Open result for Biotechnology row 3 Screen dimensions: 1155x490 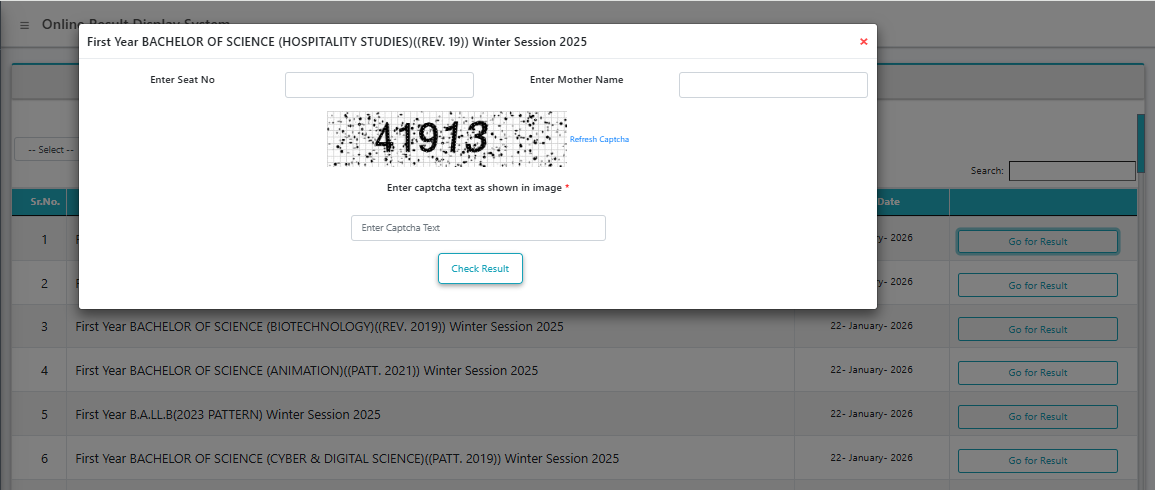coord(1037,329)
